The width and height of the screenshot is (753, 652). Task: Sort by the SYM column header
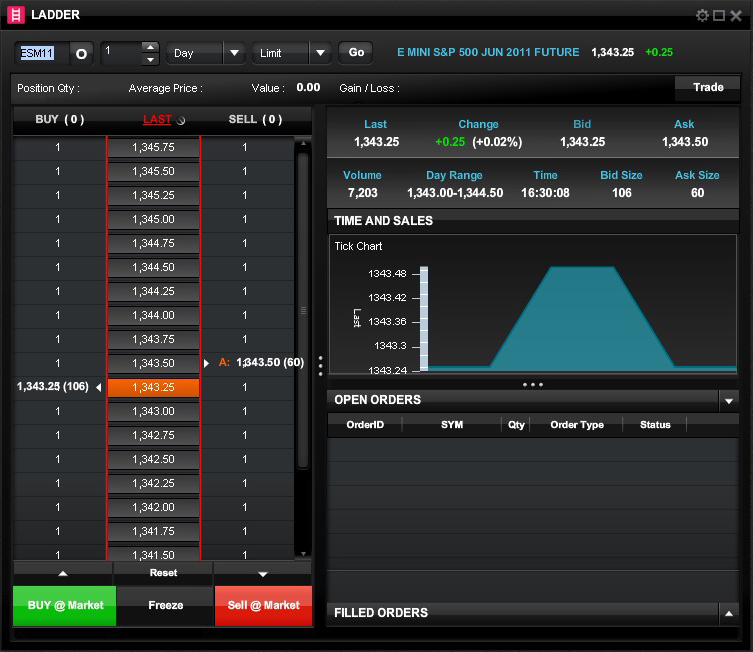[451, 425]
